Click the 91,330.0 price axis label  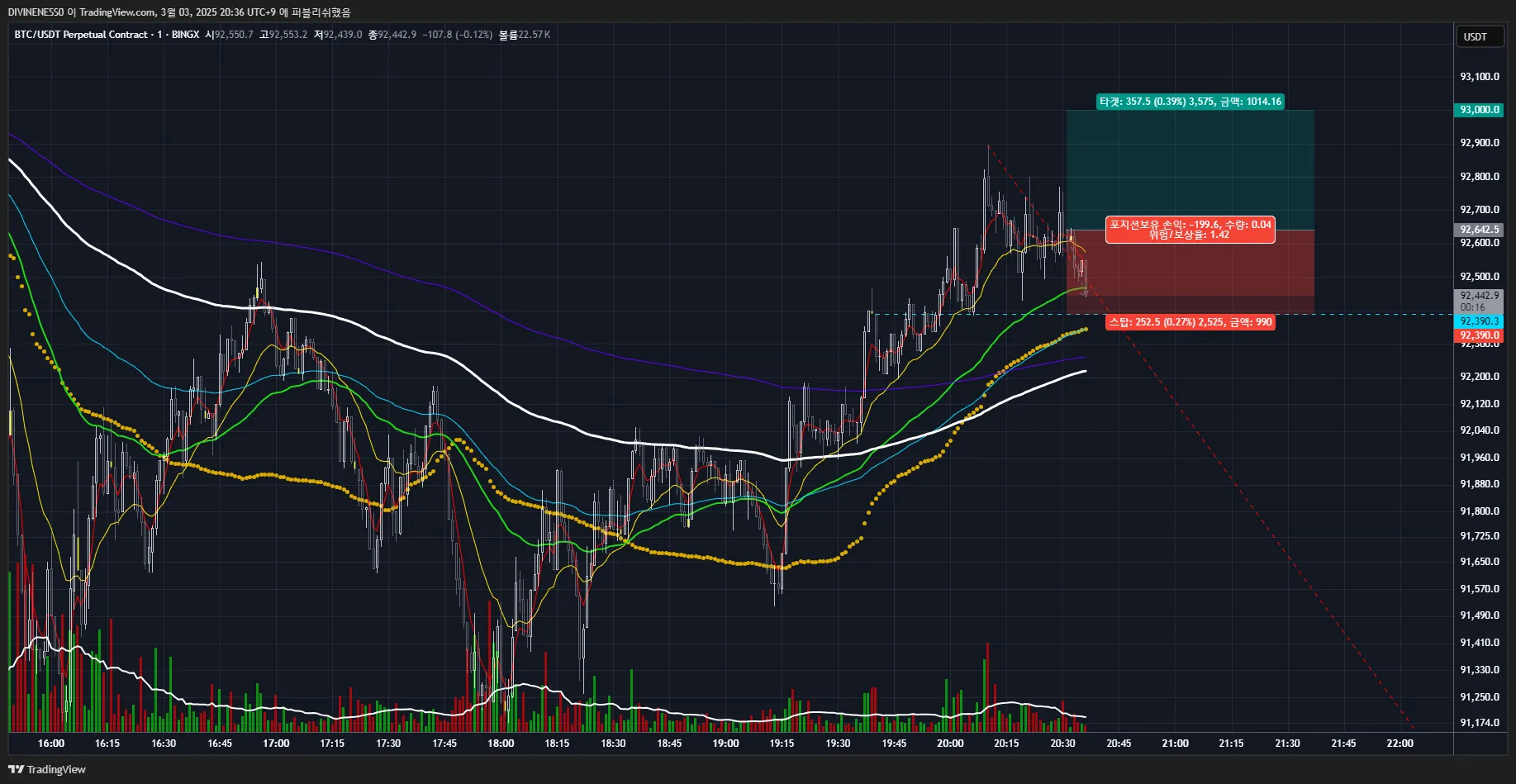pos(1480,670)
